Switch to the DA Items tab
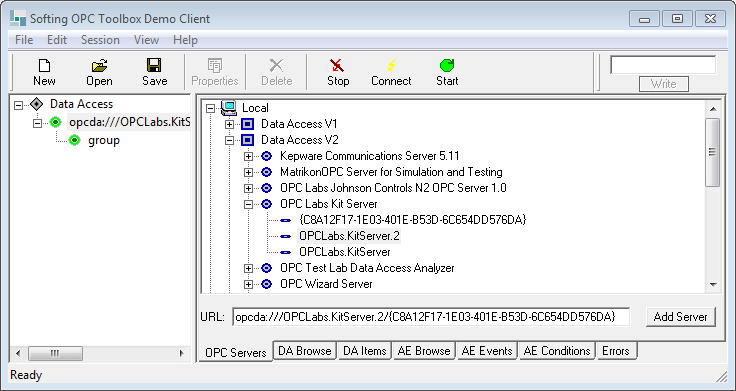Image resolution: width=736 pixels, height=391 pixels. pos(364,351)
